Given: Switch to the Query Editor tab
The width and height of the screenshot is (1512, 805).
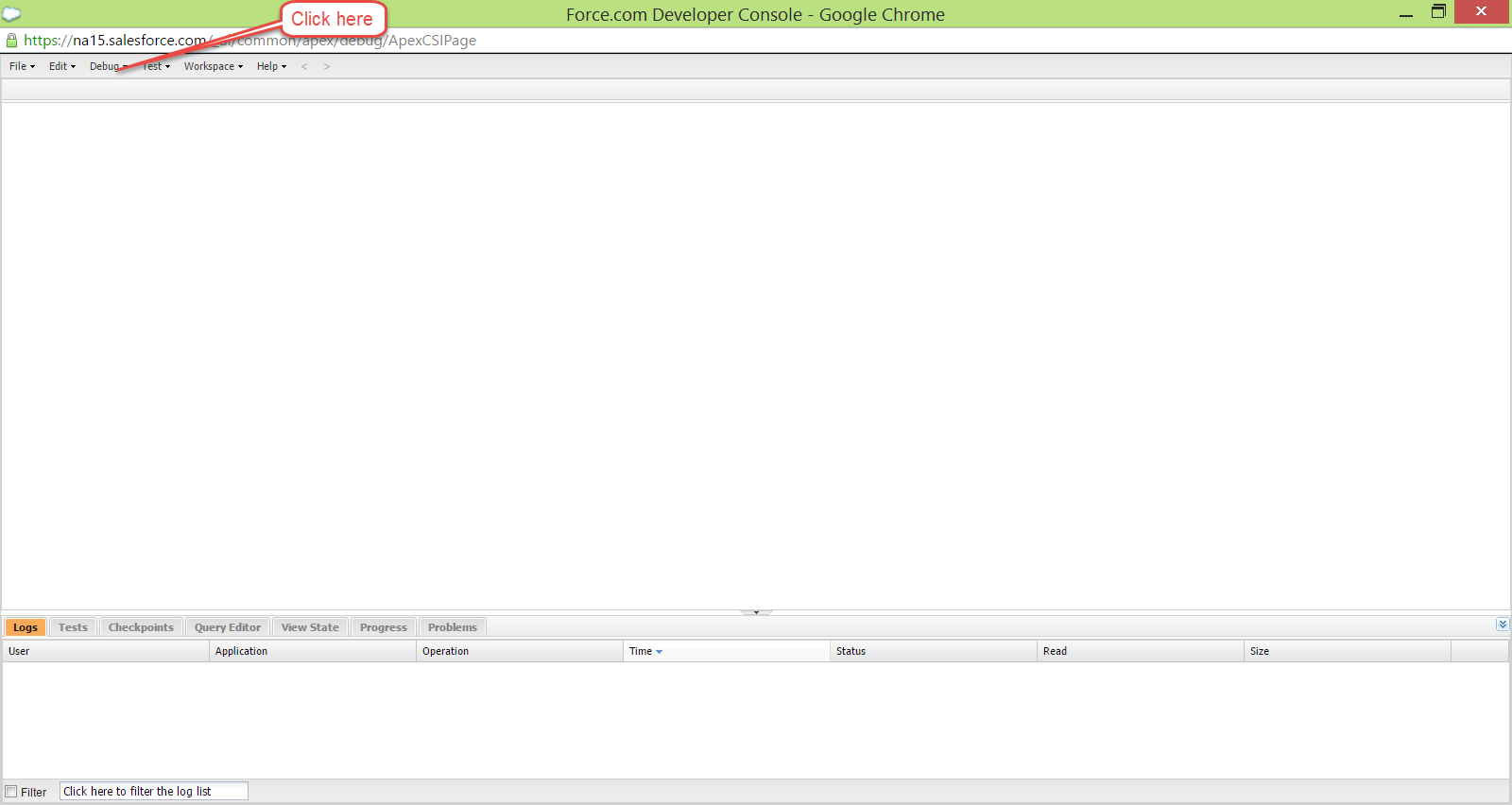Looking at the screenshot, I should (228, 627).
